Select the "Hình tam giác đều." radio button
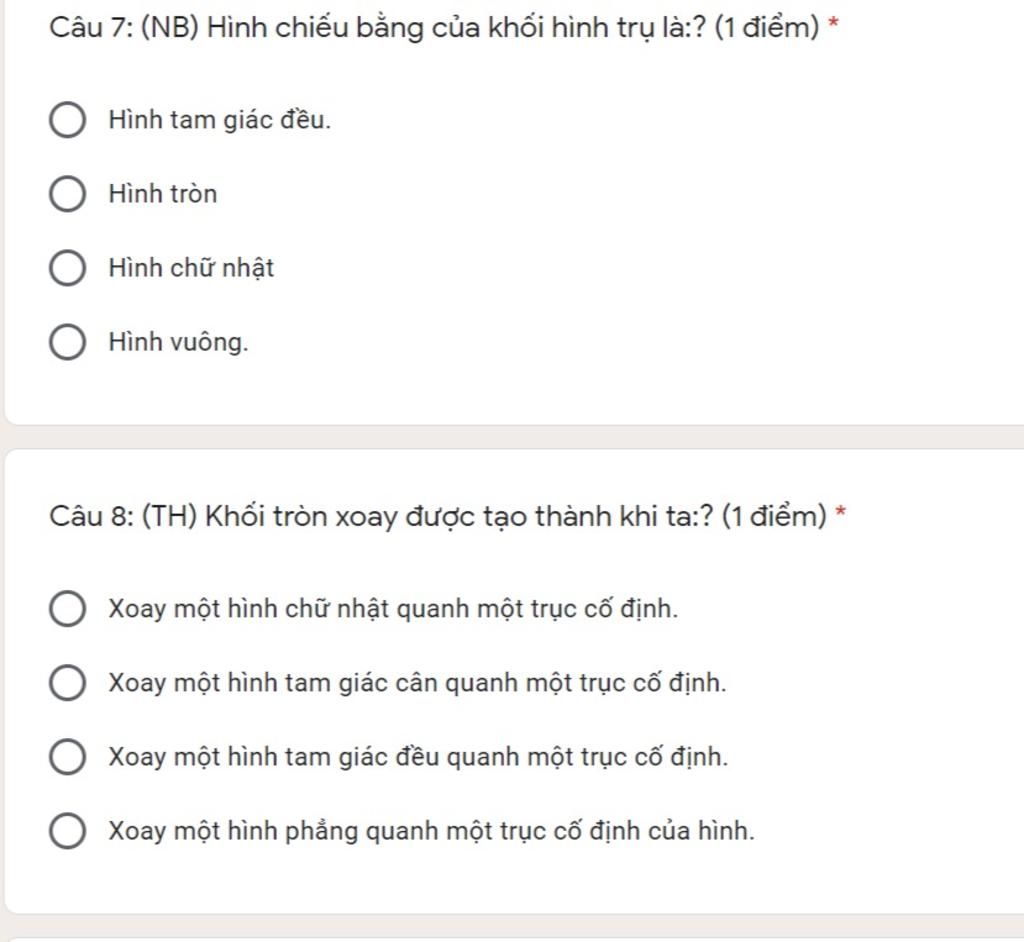The width and height of the screenshot is (1024, 942). (67, 121)
